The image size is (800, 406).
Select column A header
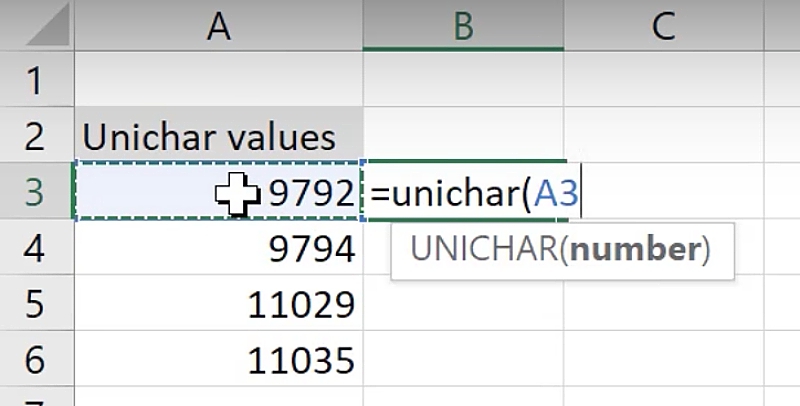[x=218, y=27]
